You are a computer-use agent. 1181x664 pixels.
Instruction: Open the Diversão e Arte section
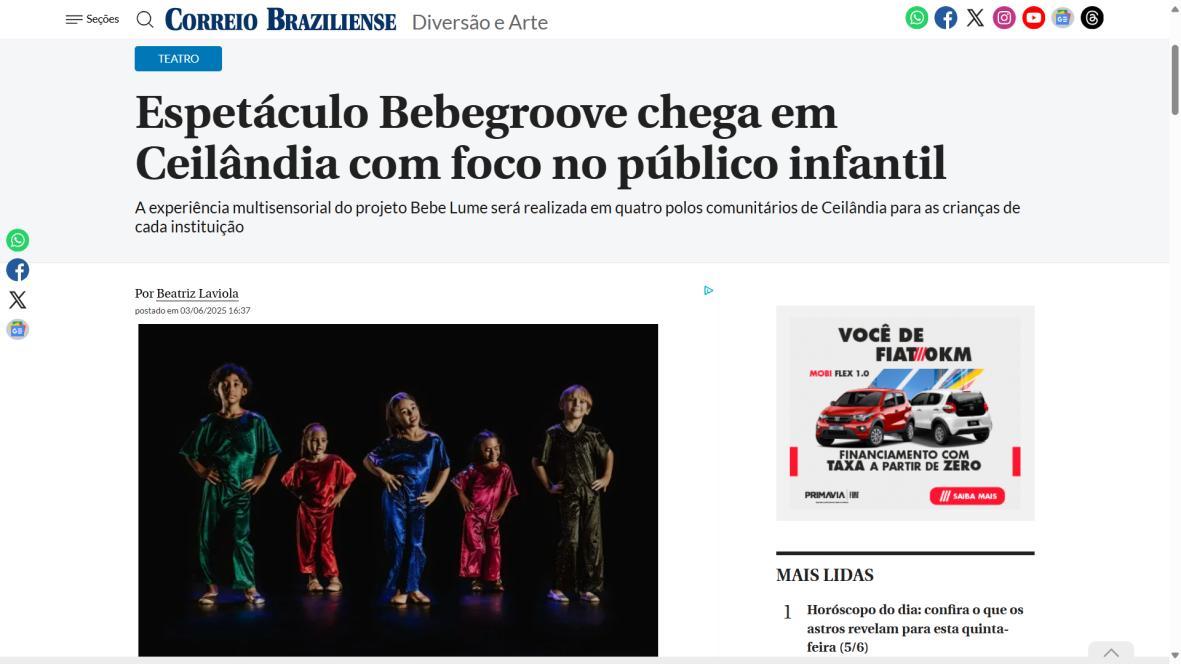tap(480, 22)
